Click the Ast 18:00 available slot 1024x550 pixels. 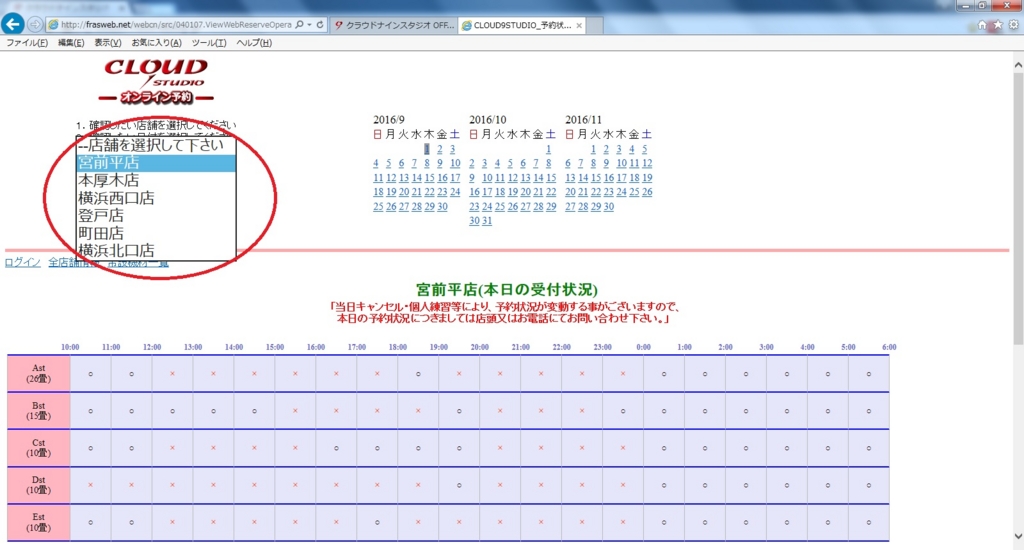[x=419, y=374]
